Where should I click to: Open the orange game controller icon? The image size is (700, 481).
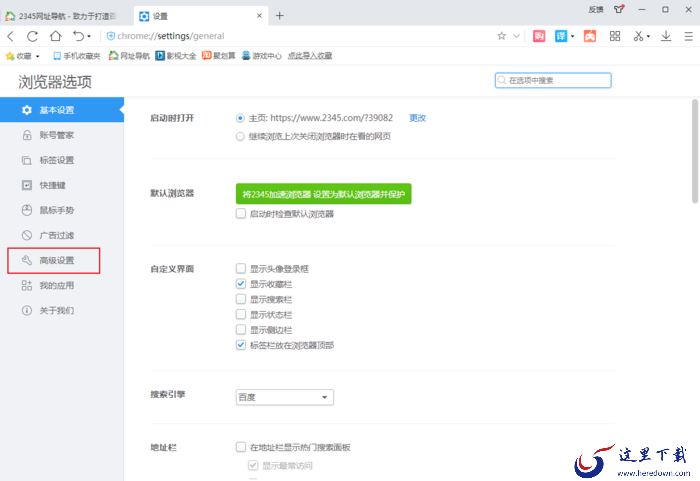590,36
